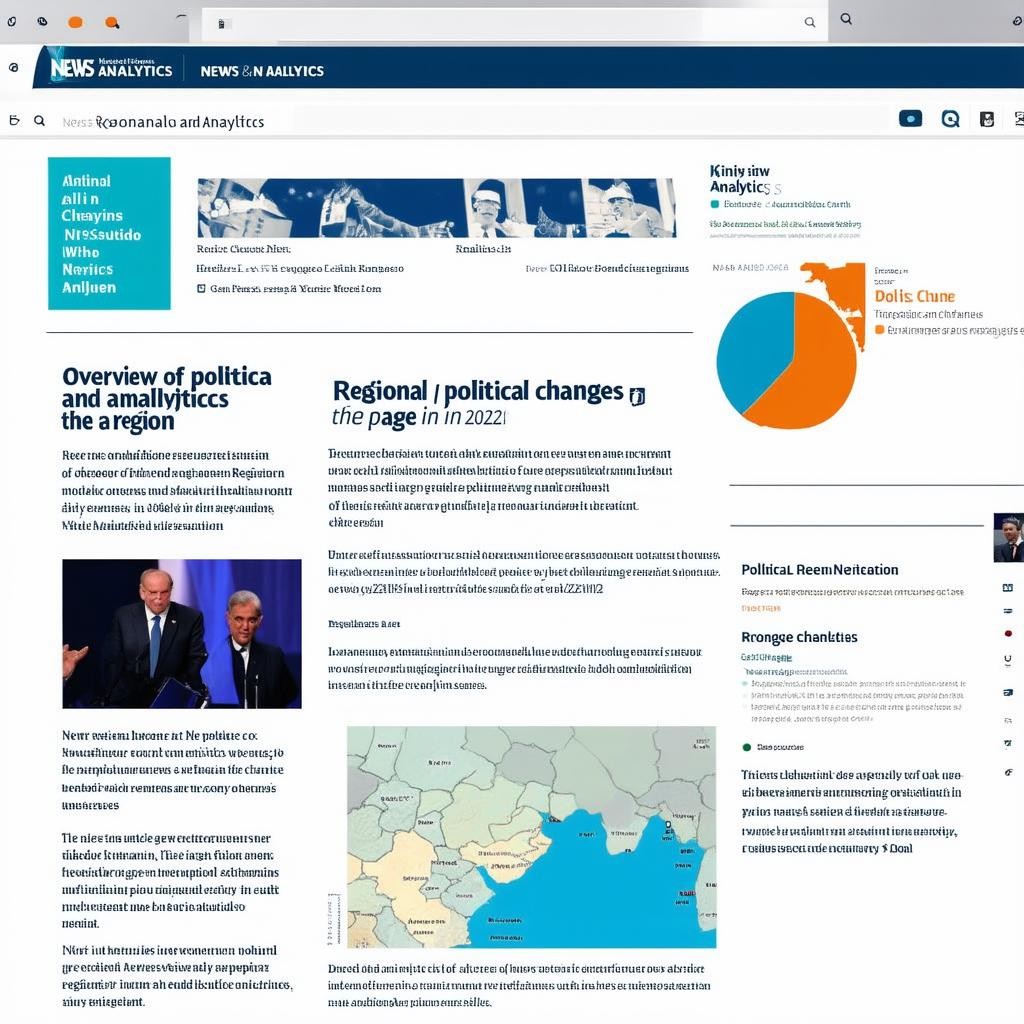
Task: Click the search icon beside the page breadcrumb
Action: tap(39, 121)
